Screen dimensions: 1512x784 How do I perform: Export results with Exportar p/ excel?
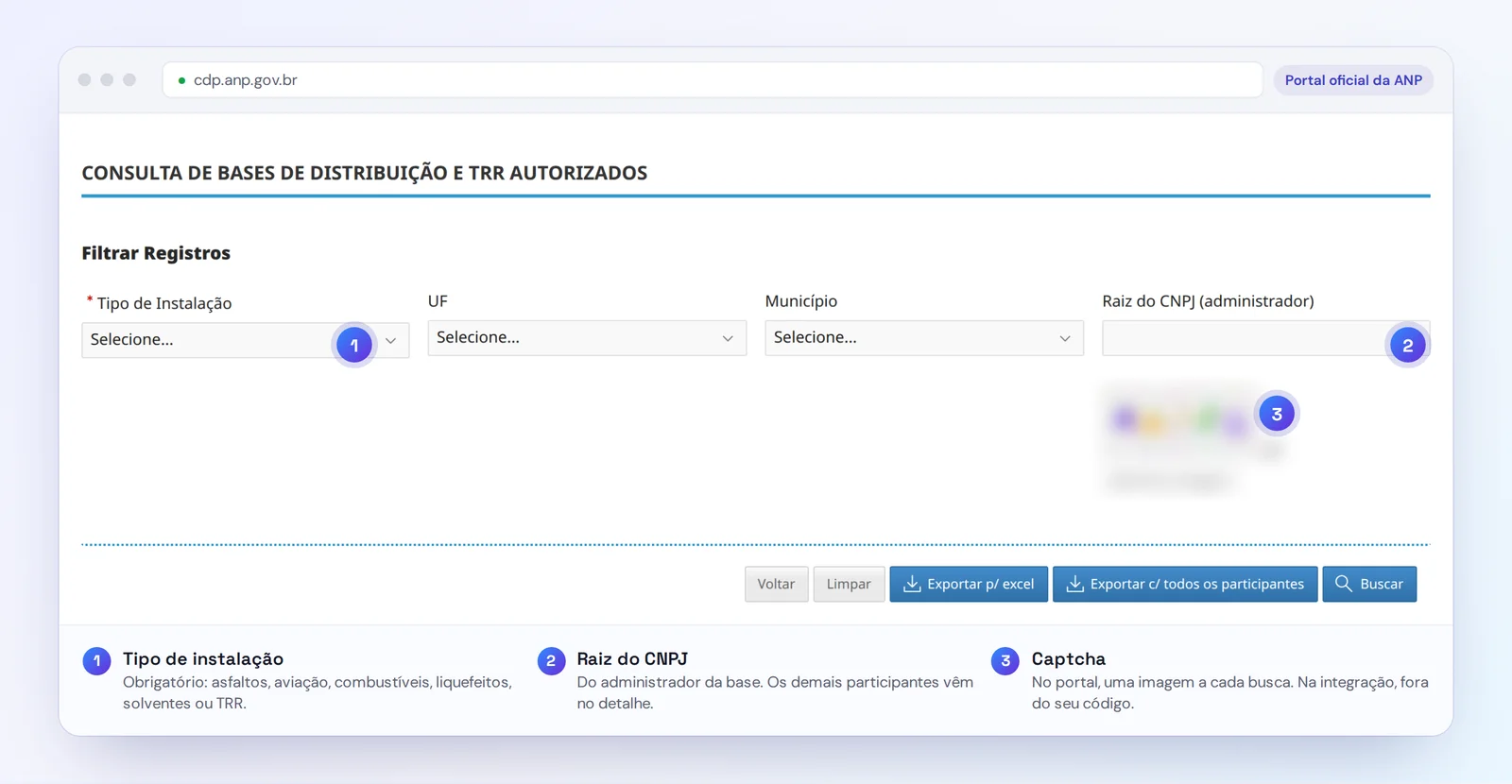pos(969,584)
